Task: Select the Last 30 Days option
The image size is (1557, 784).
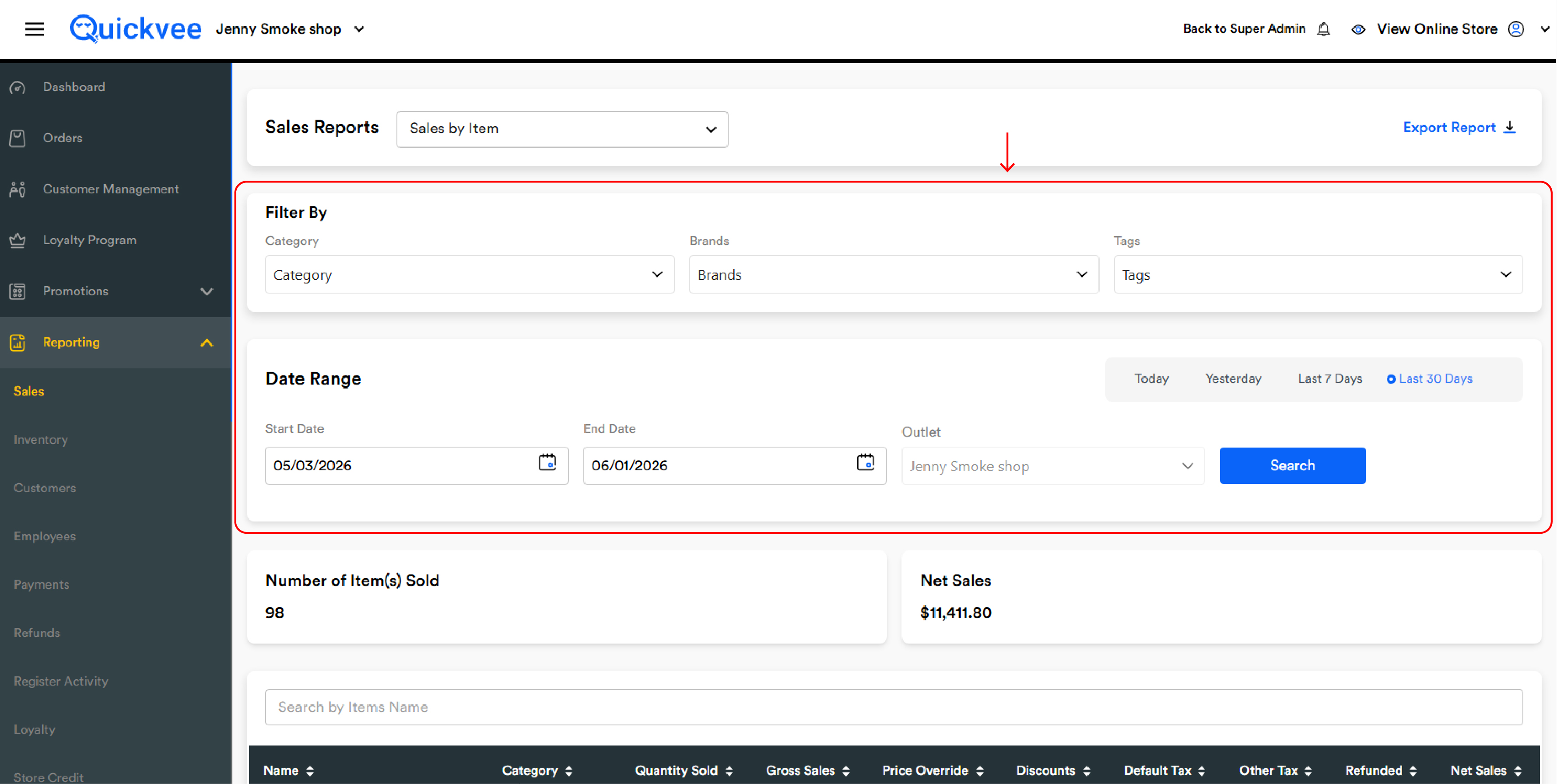Action: [1429, 378]
